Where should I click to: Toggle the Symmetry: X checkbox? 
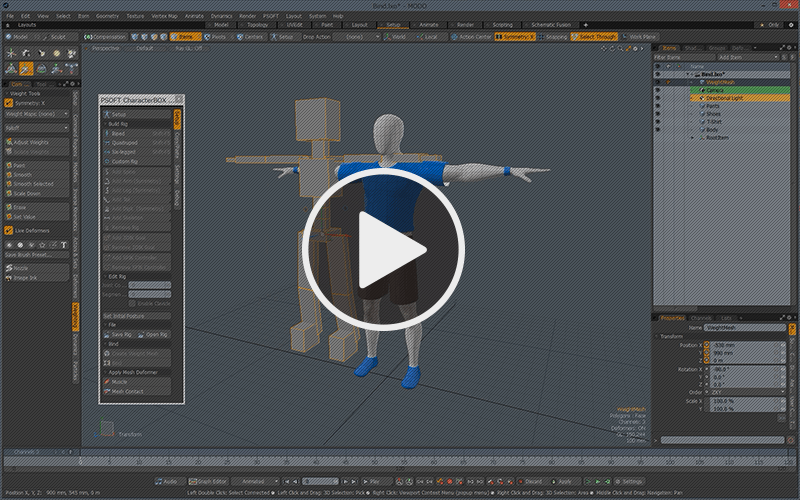(x=9, y=102)
